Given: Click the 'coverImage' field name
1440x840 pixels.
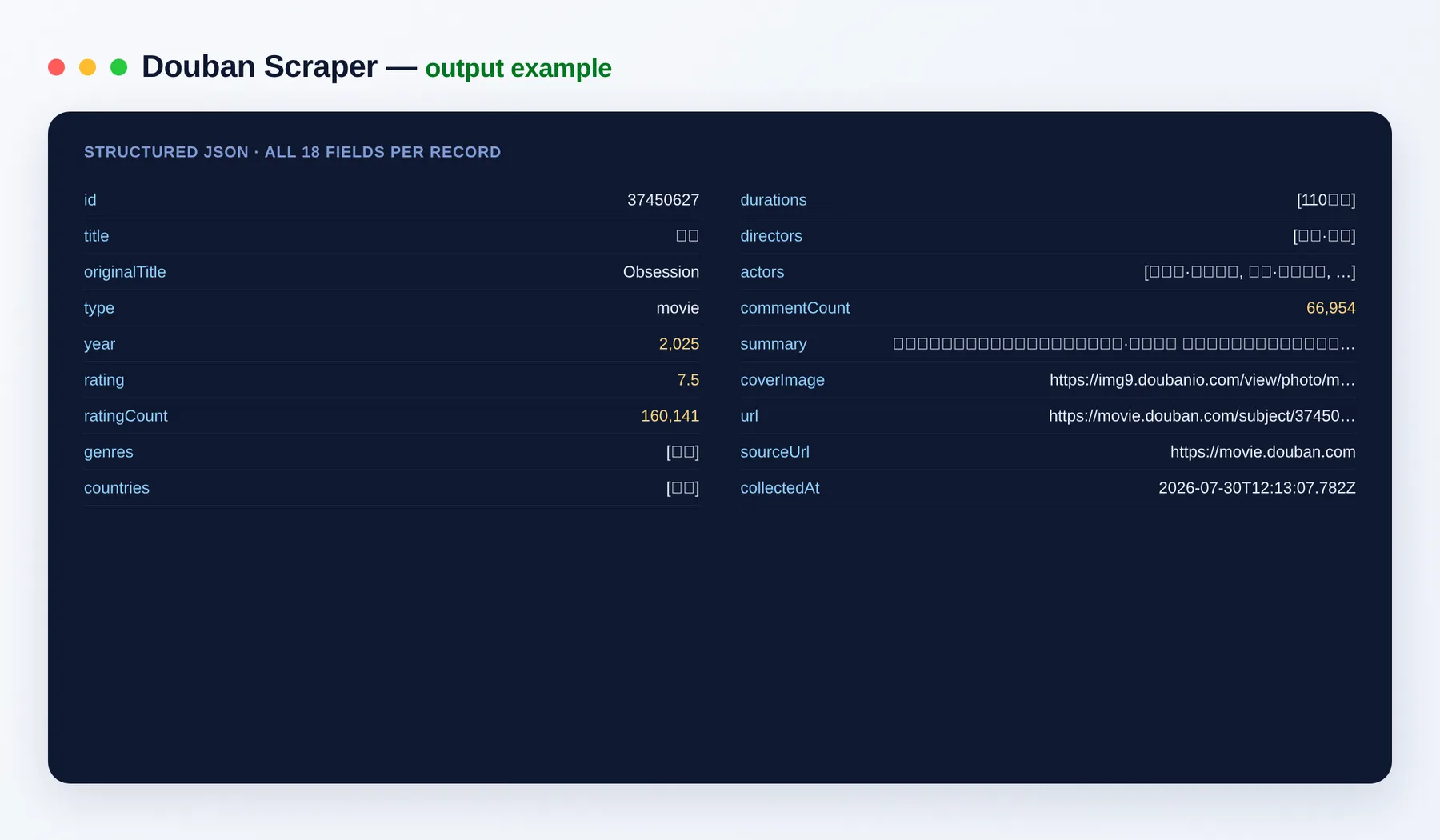Looking at the screenshot, I should 782,380.
